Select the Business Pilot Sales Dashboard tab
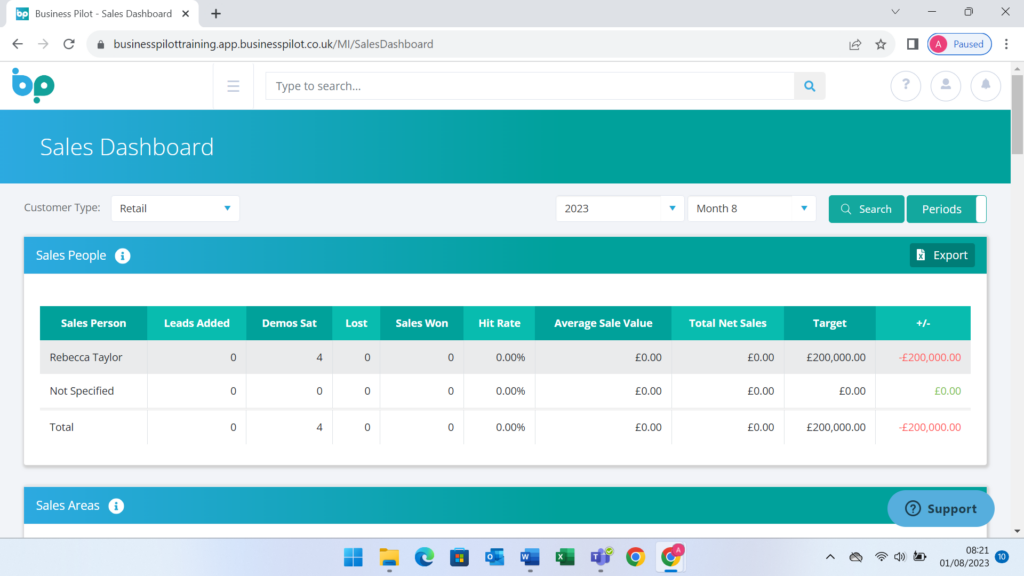This screenshot has height=576, width=1024. tap(103, 14)
